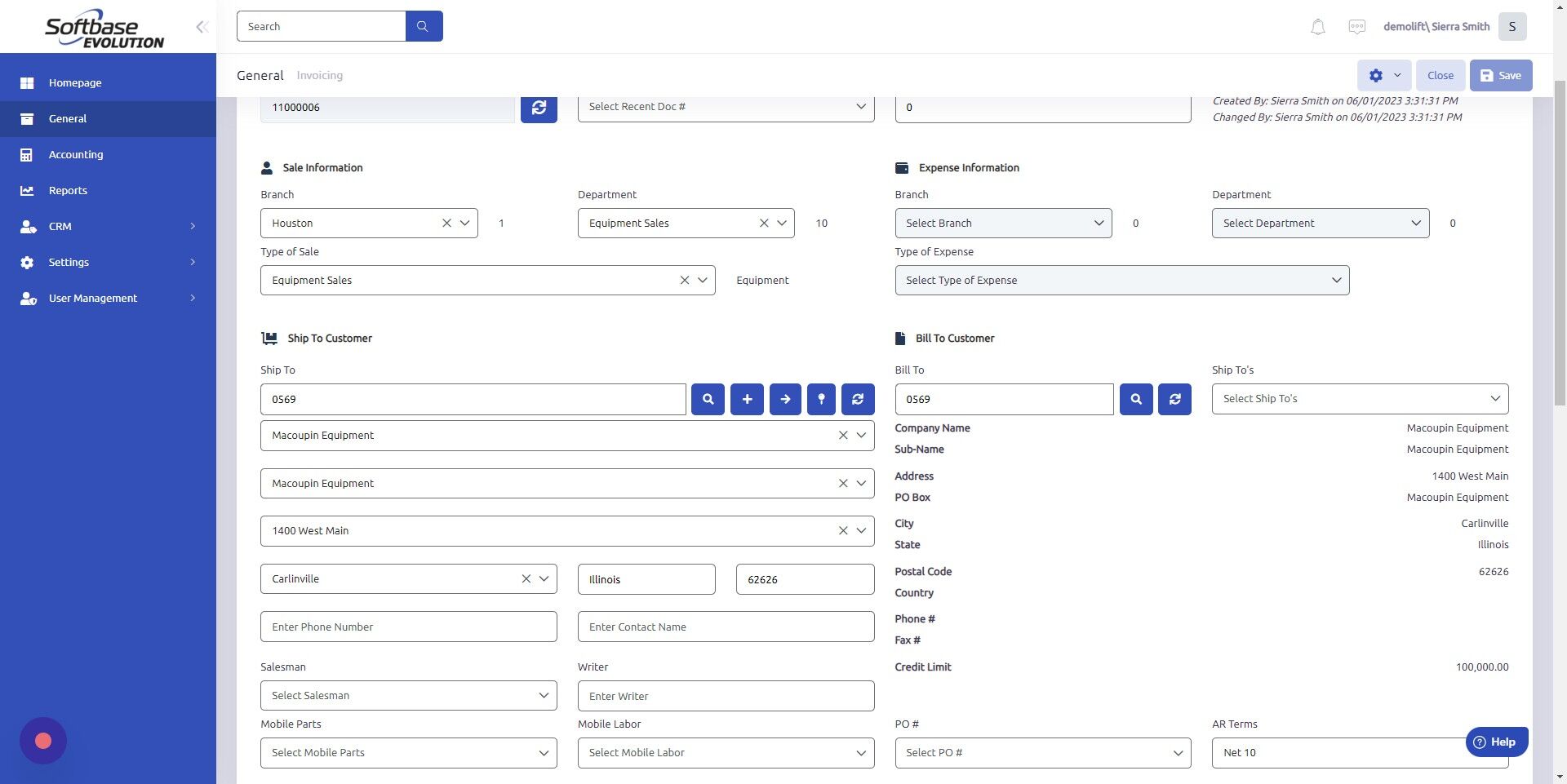Click the 62626 postal code field

805,579
